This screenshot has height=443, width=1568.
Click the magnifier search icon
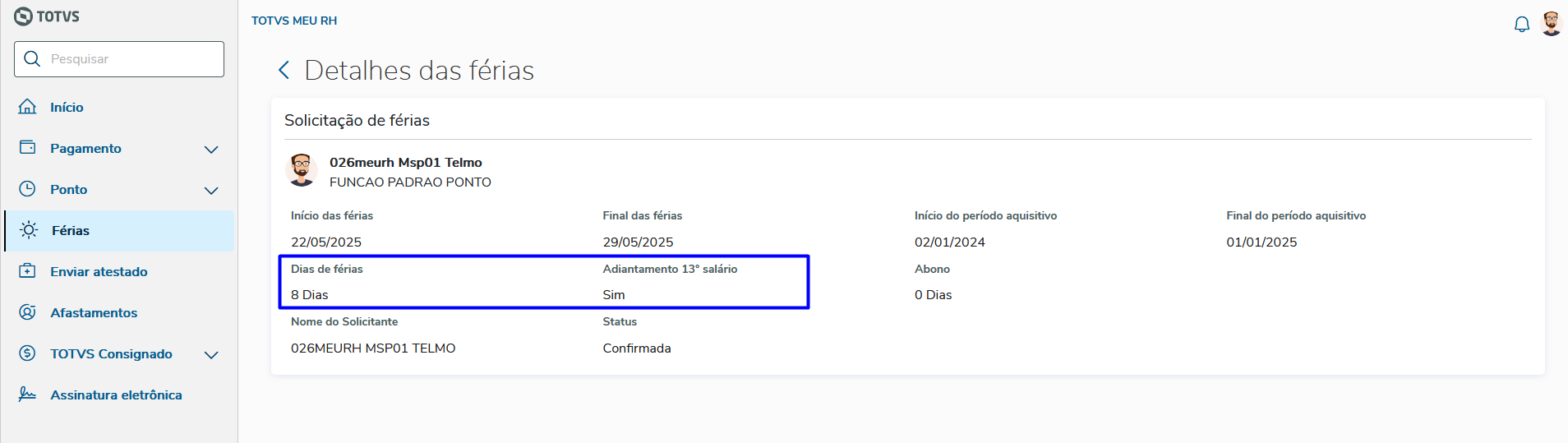[x=32, y=59]
